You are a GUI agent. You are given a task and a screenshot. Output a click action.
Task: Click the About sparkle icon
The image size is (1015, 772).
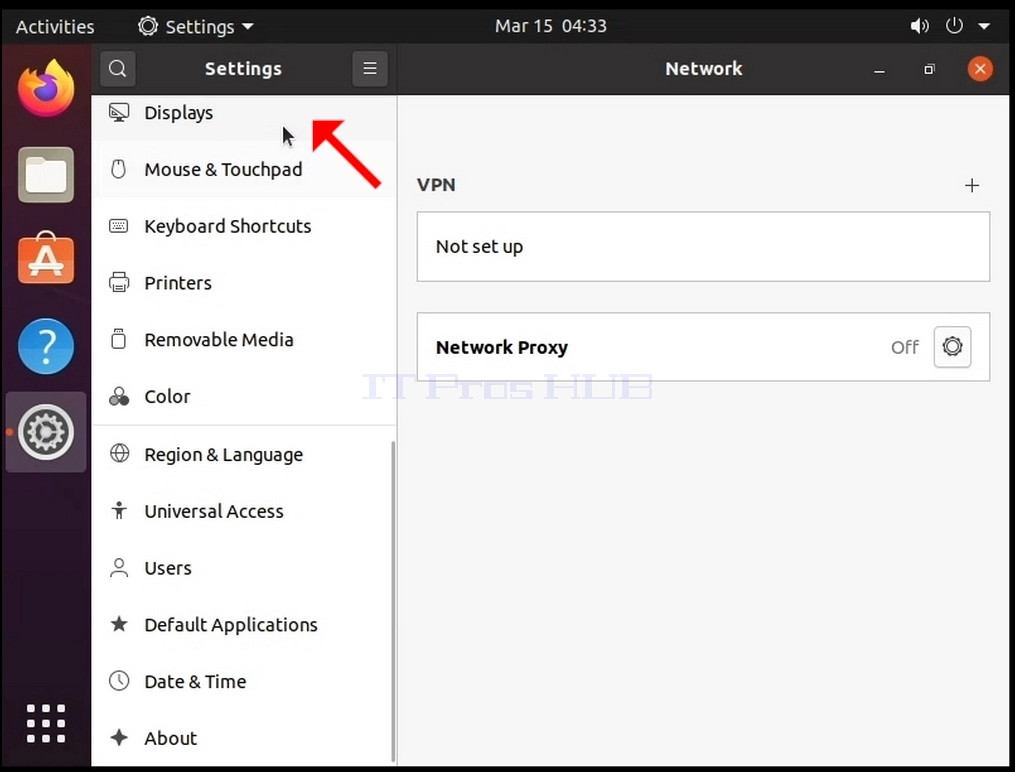pos(119,737)
